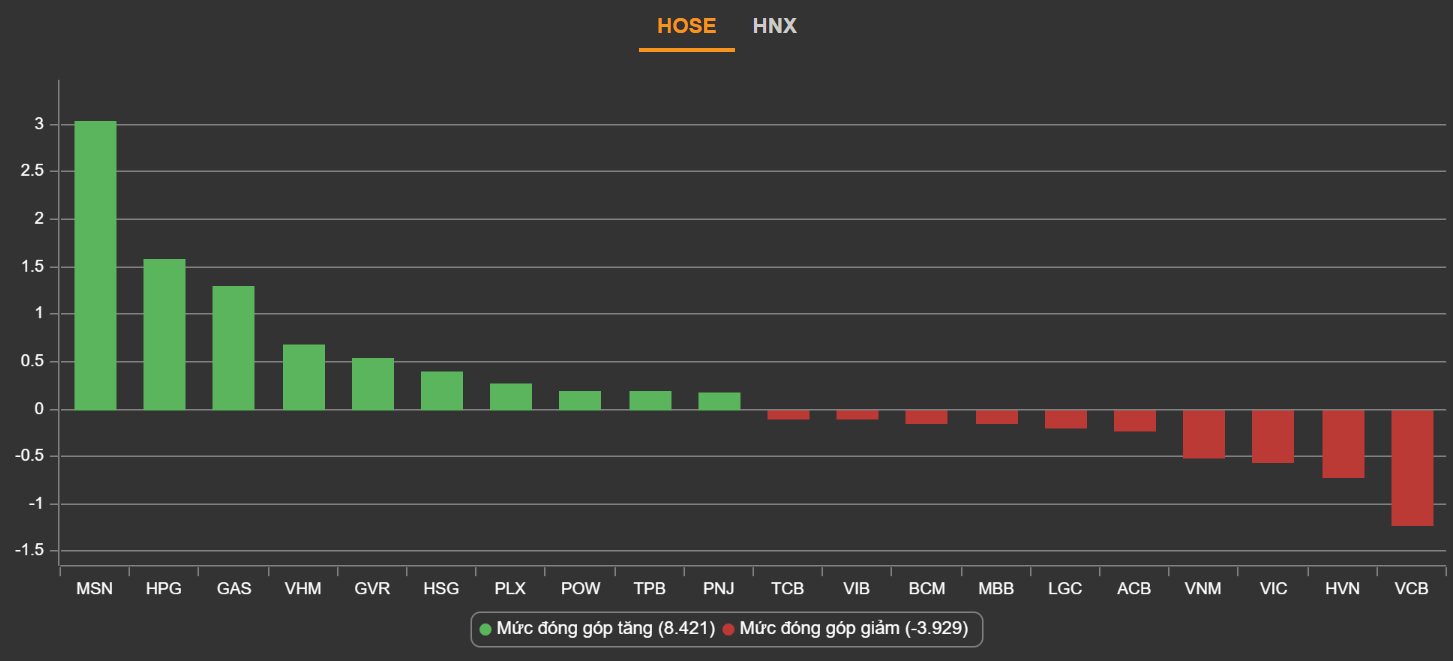Click the green legend dot
Image resolution: width=1453 pixels, height=661 pixels.
point(486,629)
